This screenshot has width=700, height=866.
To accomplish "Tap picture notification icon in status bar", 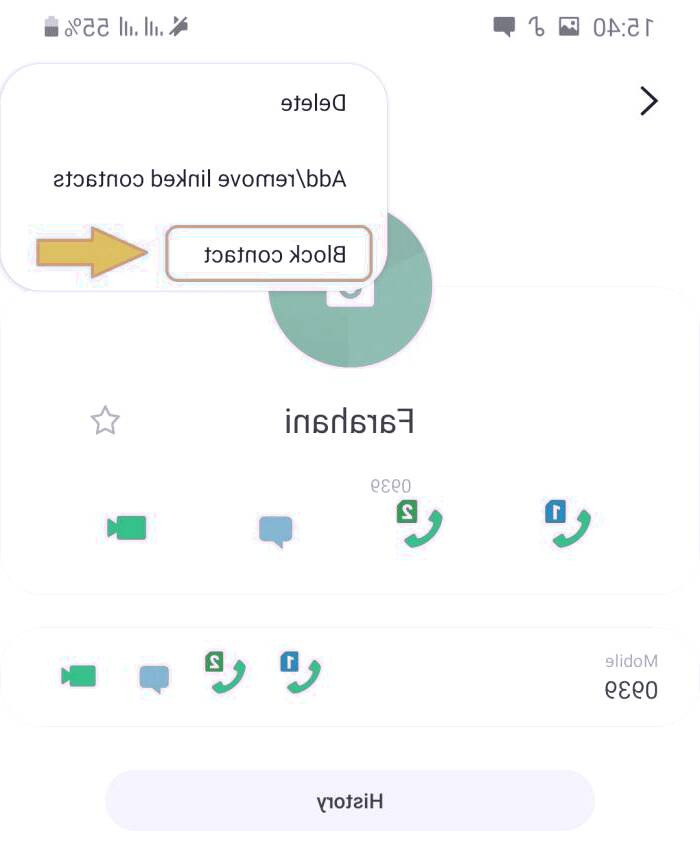I will coord(569,26).
